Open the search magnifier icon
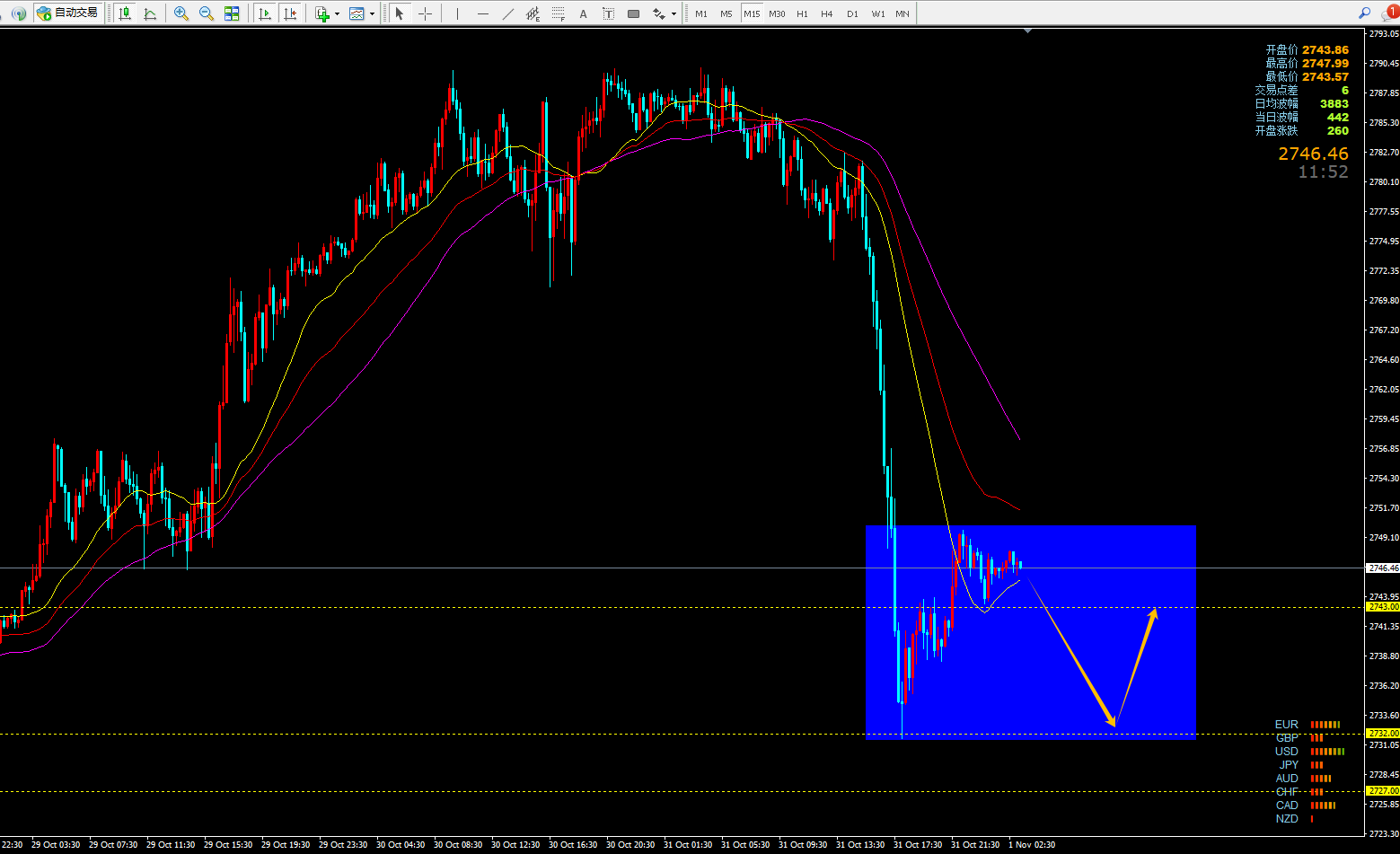 point(1364,13)
